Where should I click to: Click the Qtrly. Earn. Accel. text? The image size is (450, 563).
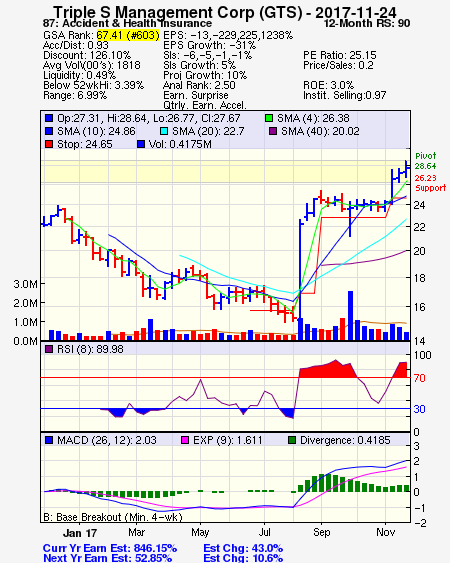point(205,105)
